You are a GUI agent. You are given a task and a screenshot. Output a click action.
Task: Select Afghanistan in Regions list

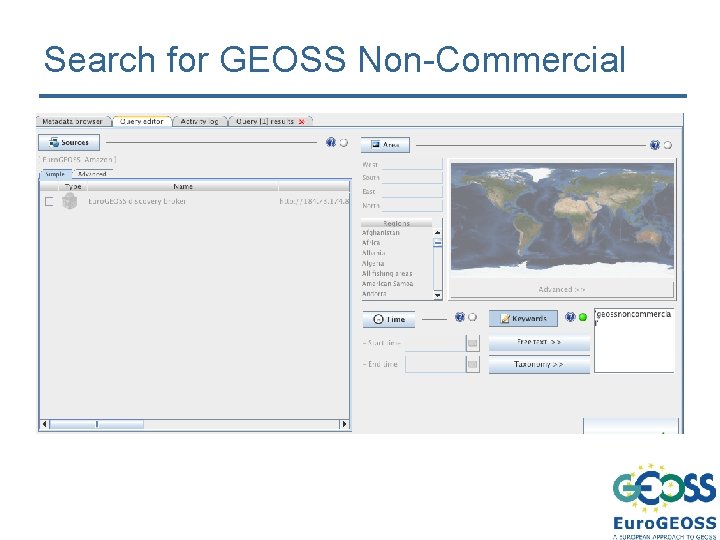[x=381, y=233]
